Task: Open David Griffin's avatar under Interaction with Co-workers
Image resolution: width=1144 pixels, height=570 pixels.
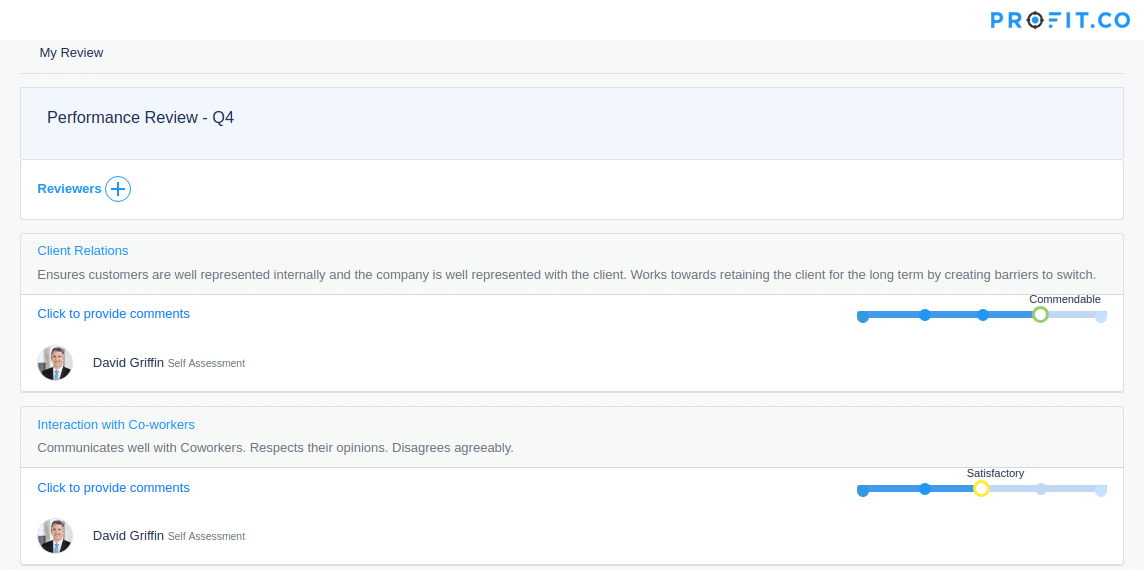Action: (x=55, y=536)
